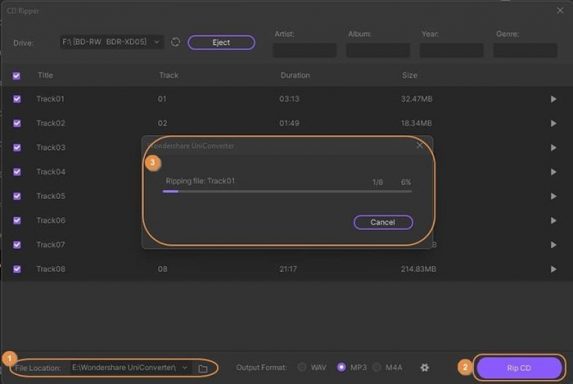The width and height of the screenshot is (573, 384).
Task: Select M4A output format
Action: click(377, 367)
